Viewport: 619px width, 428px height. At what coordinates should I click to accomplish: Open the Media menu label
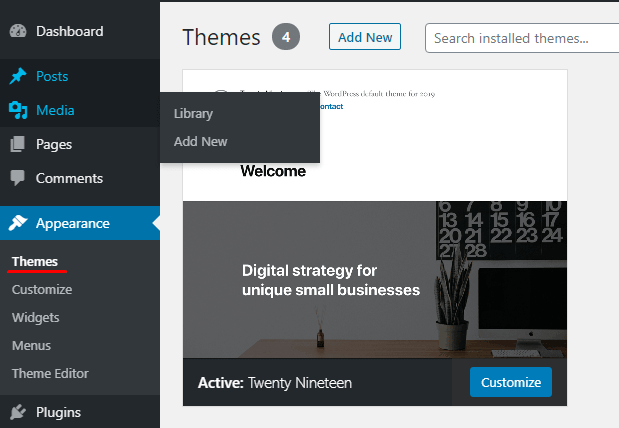(x=55, y=110)
